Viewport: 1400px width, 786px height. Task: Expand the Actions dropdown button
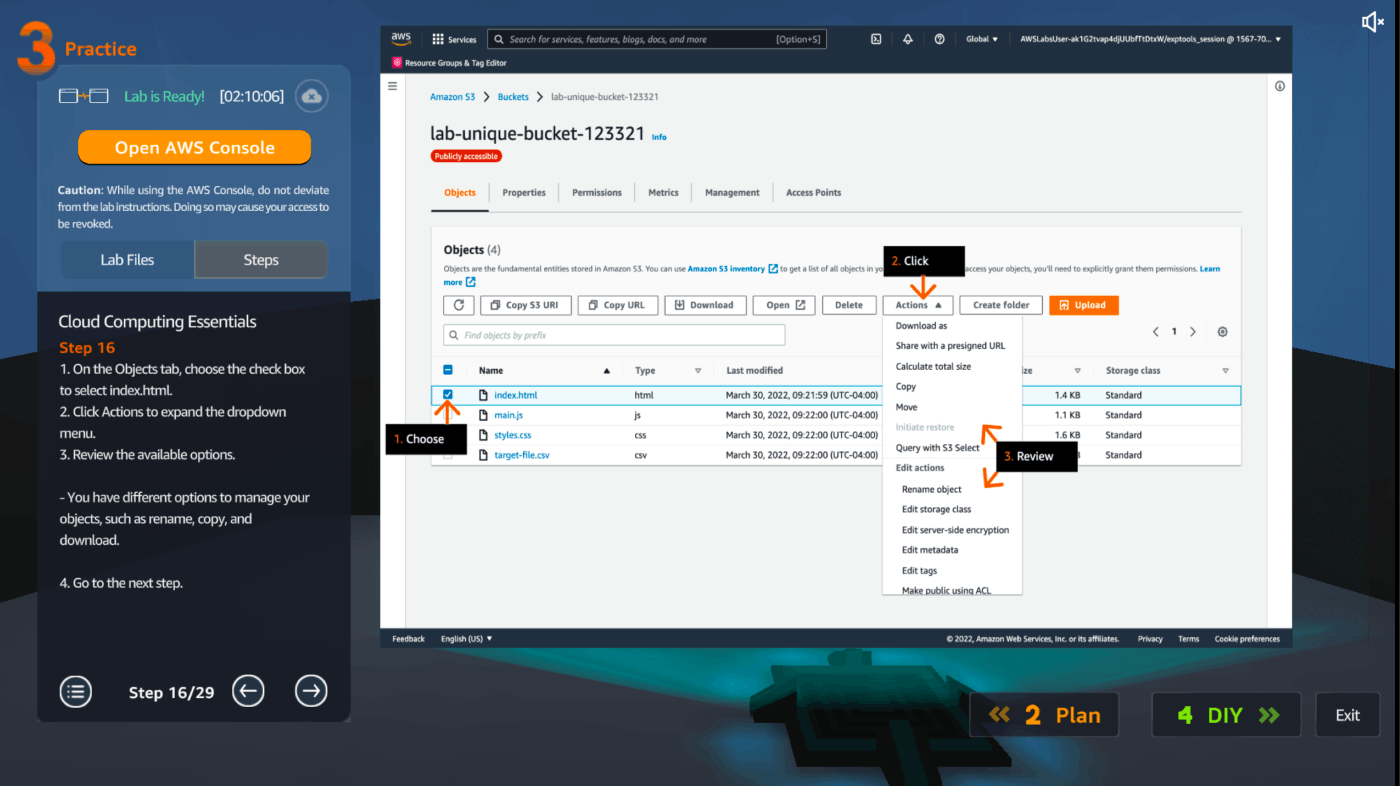click(x=917, y=305)
